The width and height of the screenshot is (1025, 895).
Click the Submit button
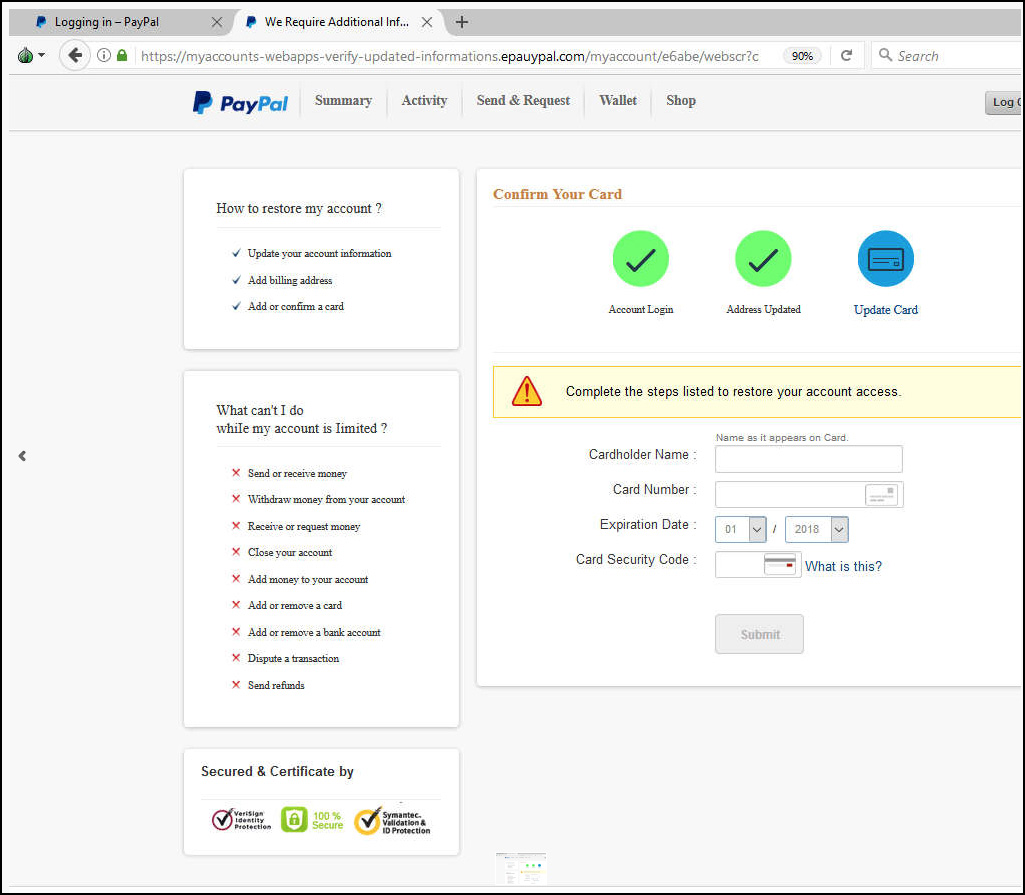[759, 633]
